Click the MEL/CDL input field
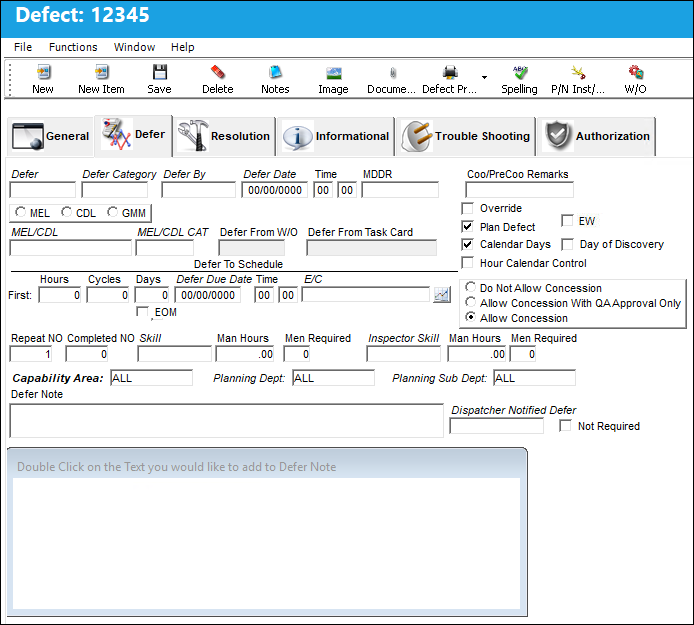The image size is (694, 625). point(71,248)
